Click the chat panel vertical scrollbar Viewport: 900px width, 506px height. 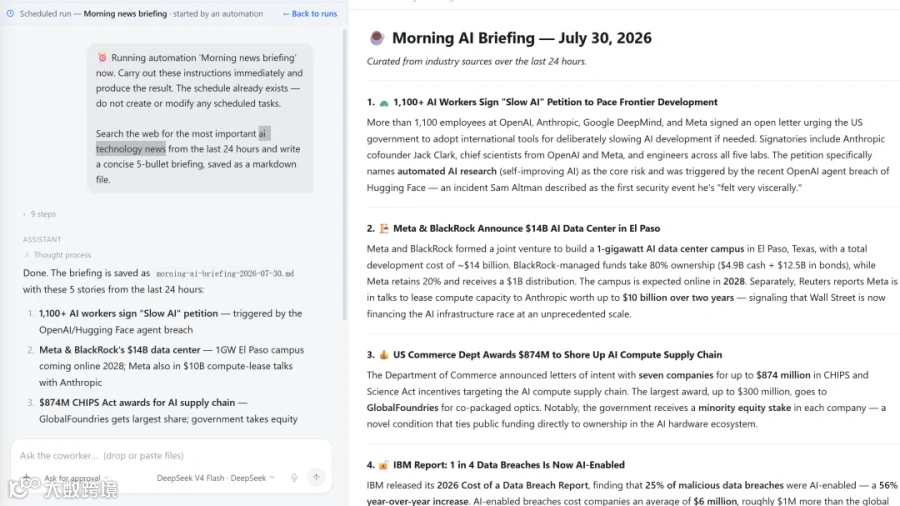tap(344, 175)
